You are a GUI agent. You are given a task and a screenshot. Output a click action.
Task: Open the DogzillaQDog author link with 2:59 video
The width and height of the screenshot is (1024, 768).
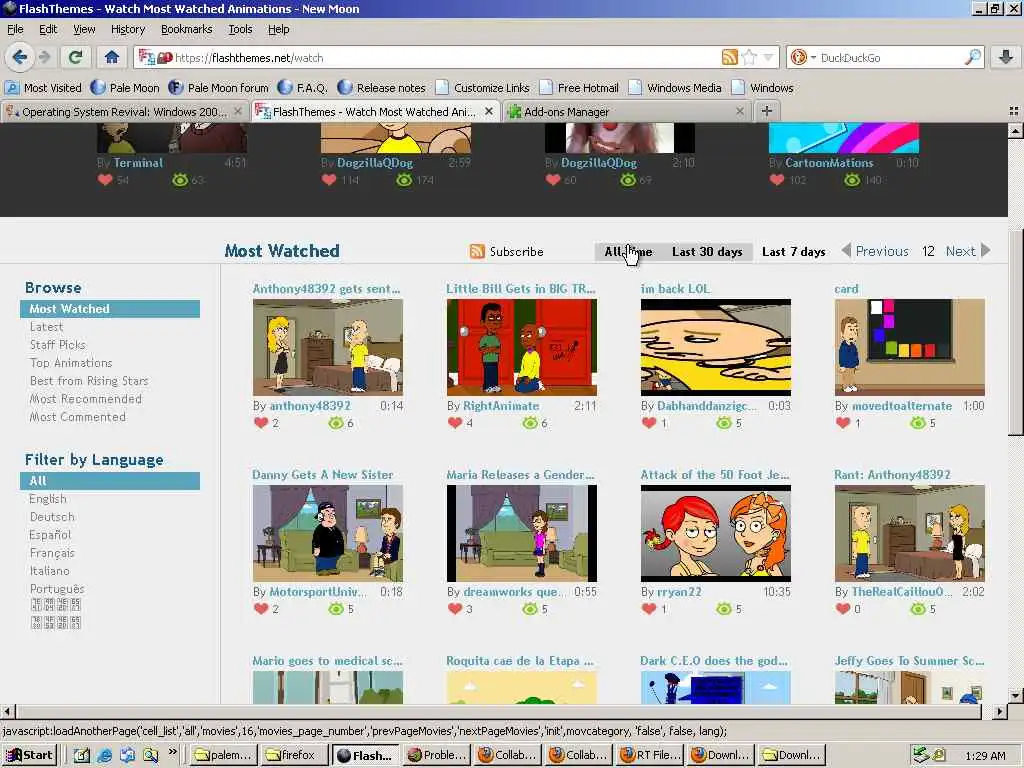coord(375,163)
